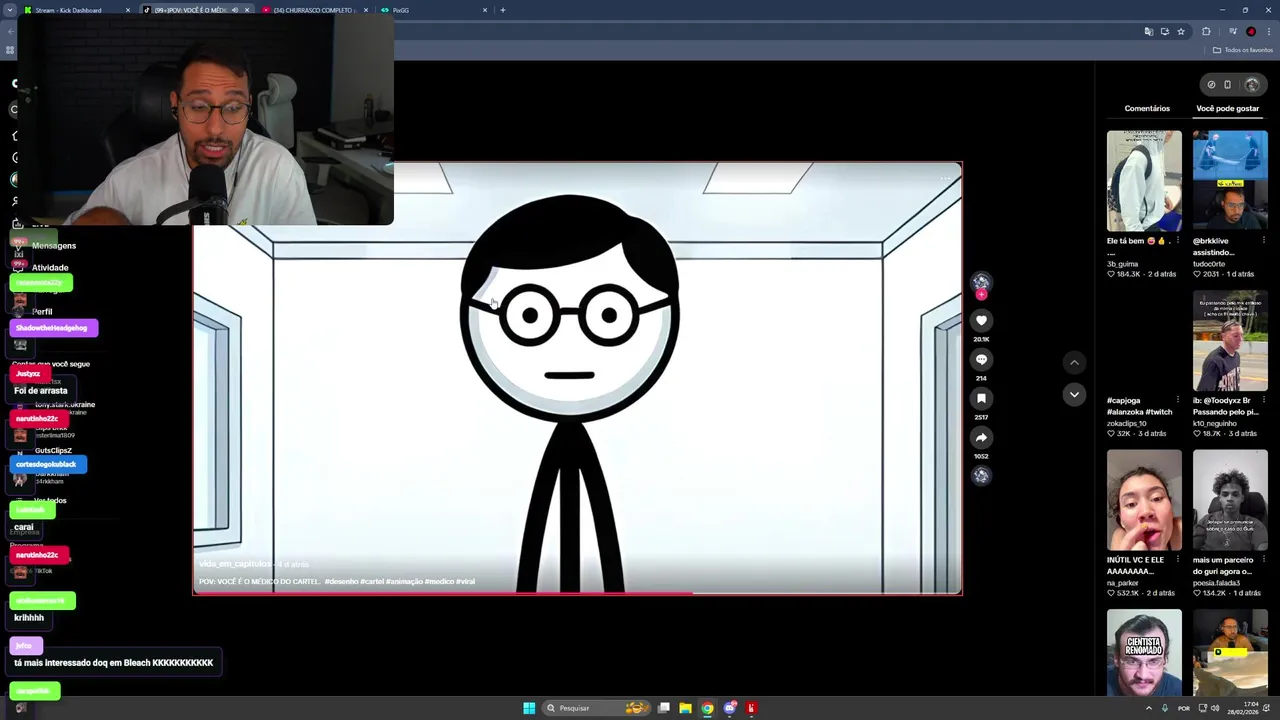Open the na_parker author link
Image resolution: width=1280 pixels, height=720 pixels.
click(1123, 583)
